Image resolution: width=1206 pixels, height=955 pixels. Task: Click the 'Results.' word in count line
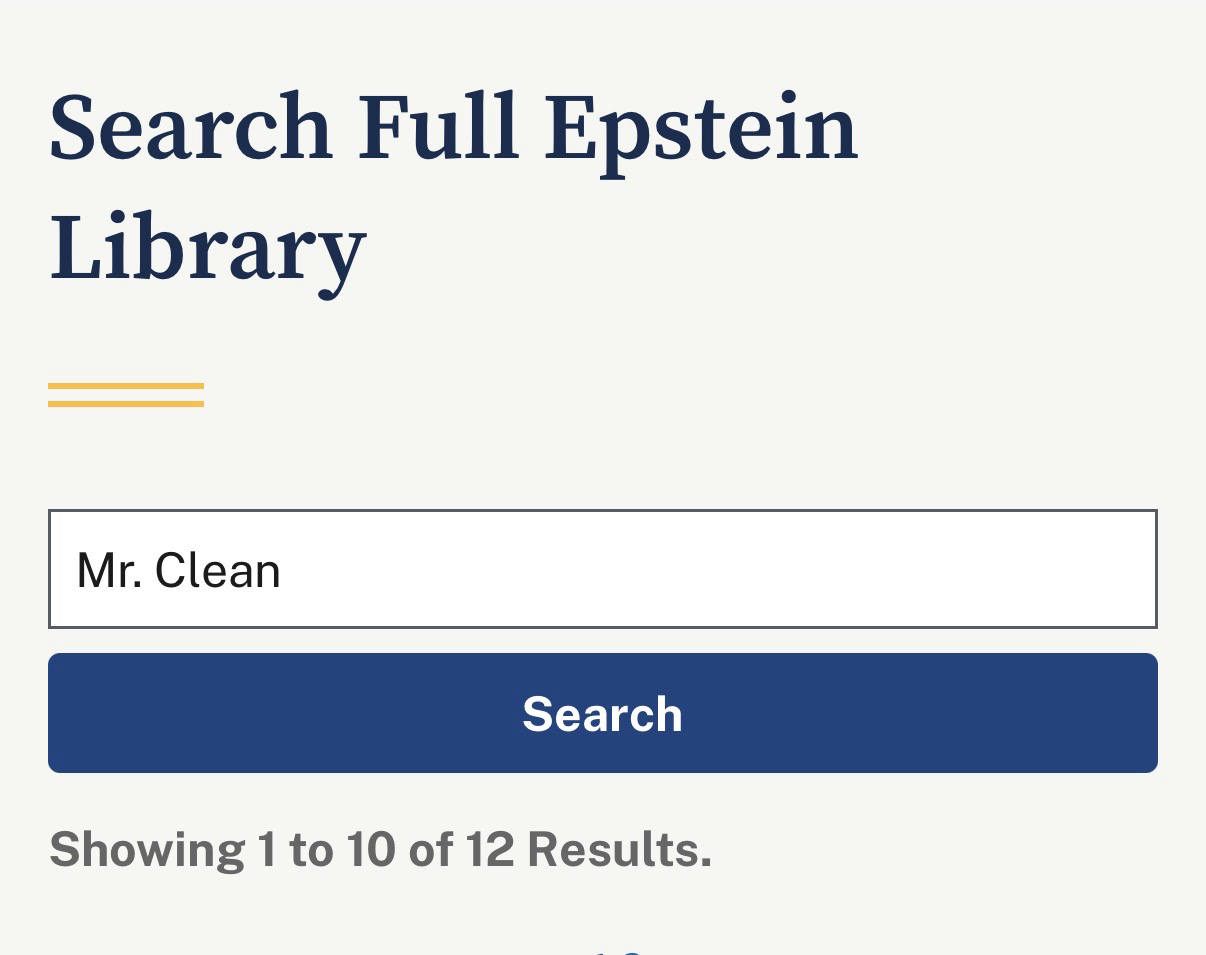click(619, 849)
